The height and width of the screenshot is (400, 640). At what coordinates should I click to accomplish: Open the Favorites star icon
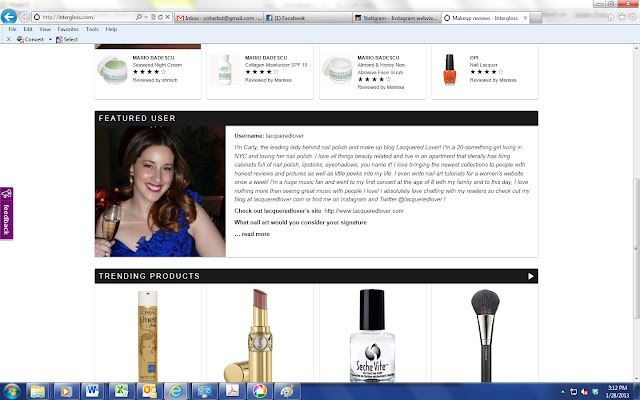coord(622,17)
